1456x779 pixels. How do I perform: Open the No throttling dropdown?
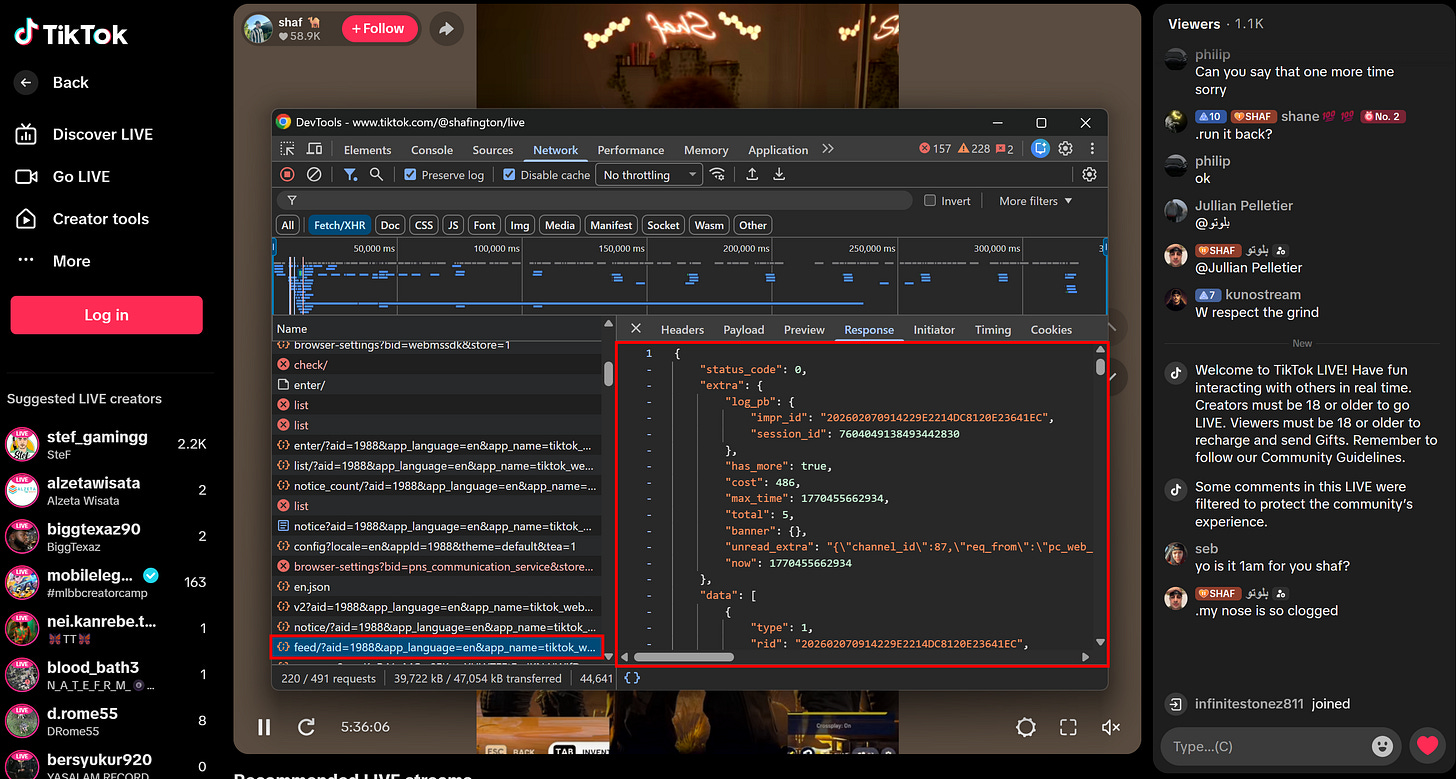pos(648,174)
